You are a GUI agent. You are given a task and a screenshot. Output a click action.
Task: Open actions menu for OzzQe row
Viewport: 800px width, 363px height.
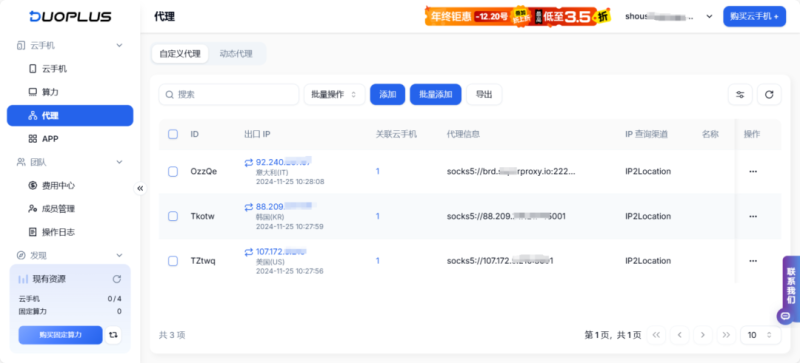click(x=753, y=172)
